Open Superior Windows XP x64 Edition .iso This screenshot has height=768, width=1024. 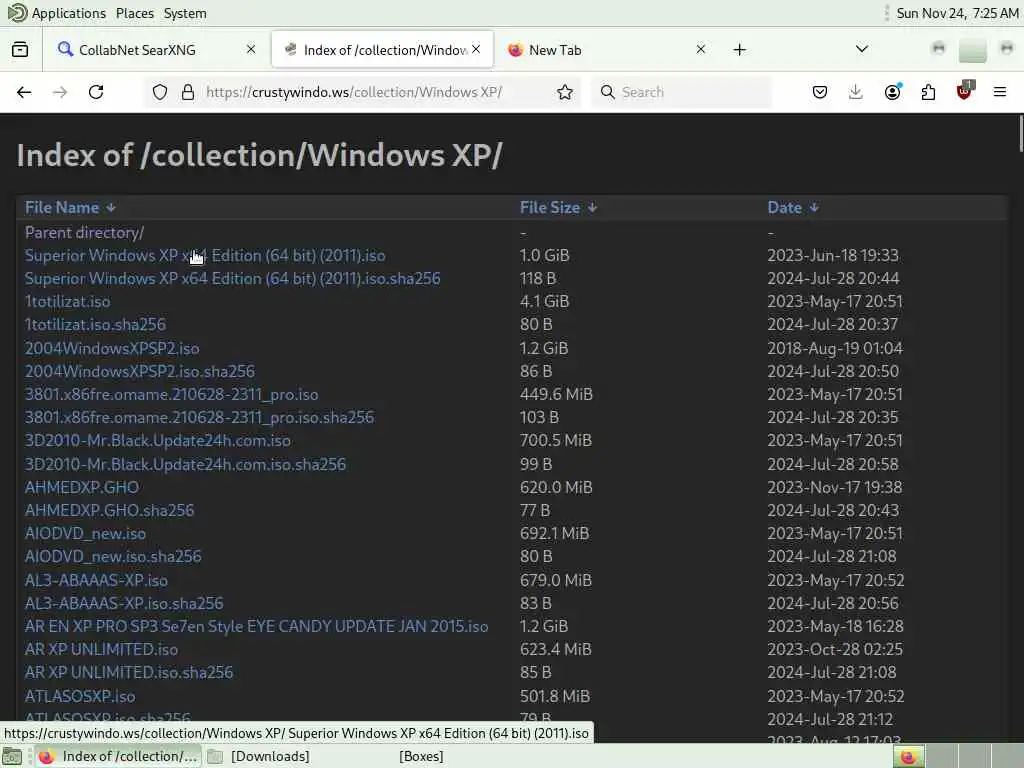pos(205,255)
